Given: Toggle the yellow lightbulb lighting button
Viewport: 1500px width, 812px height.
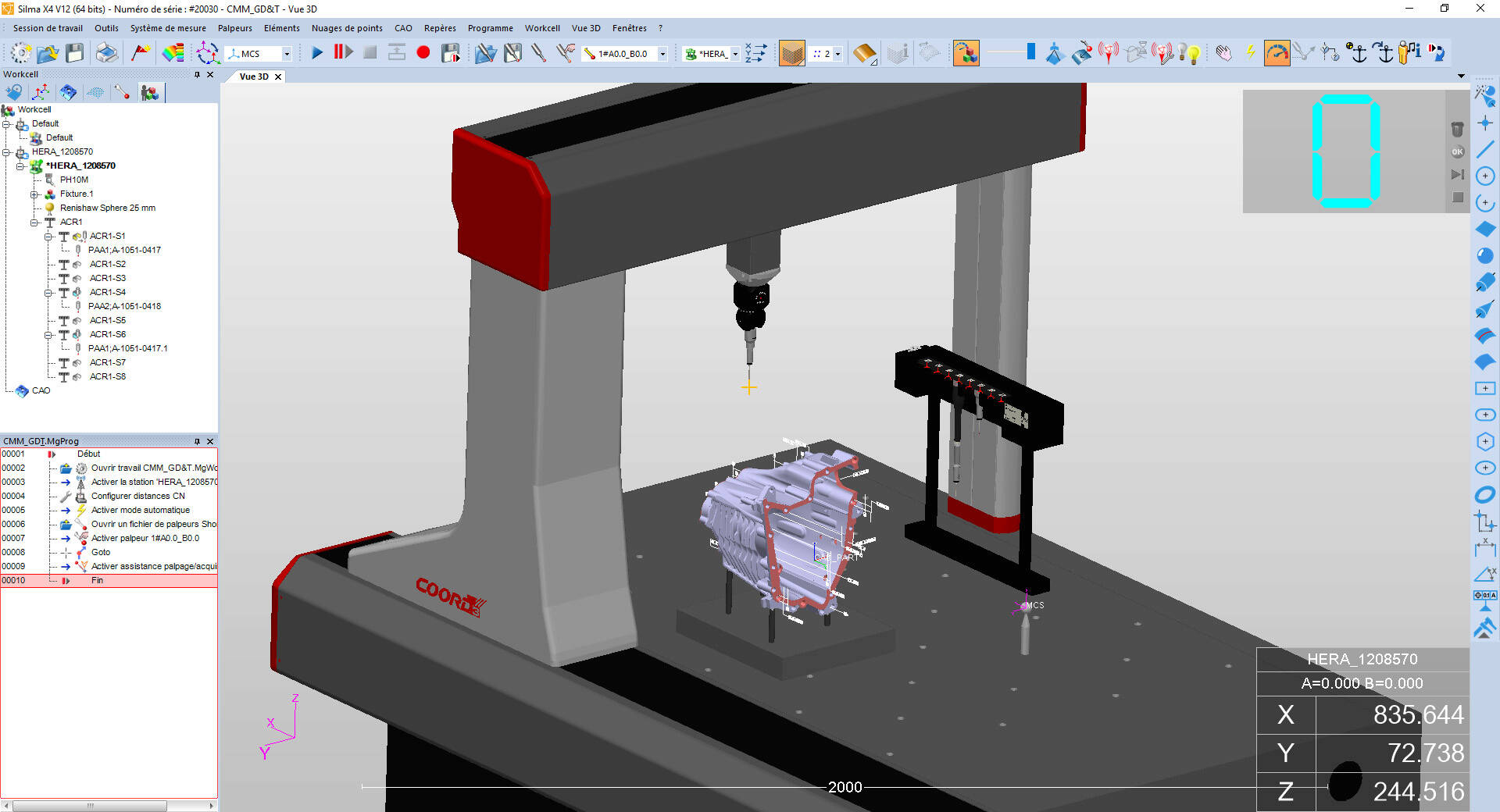Looking at the screenshot, I should coord(1192,53).
